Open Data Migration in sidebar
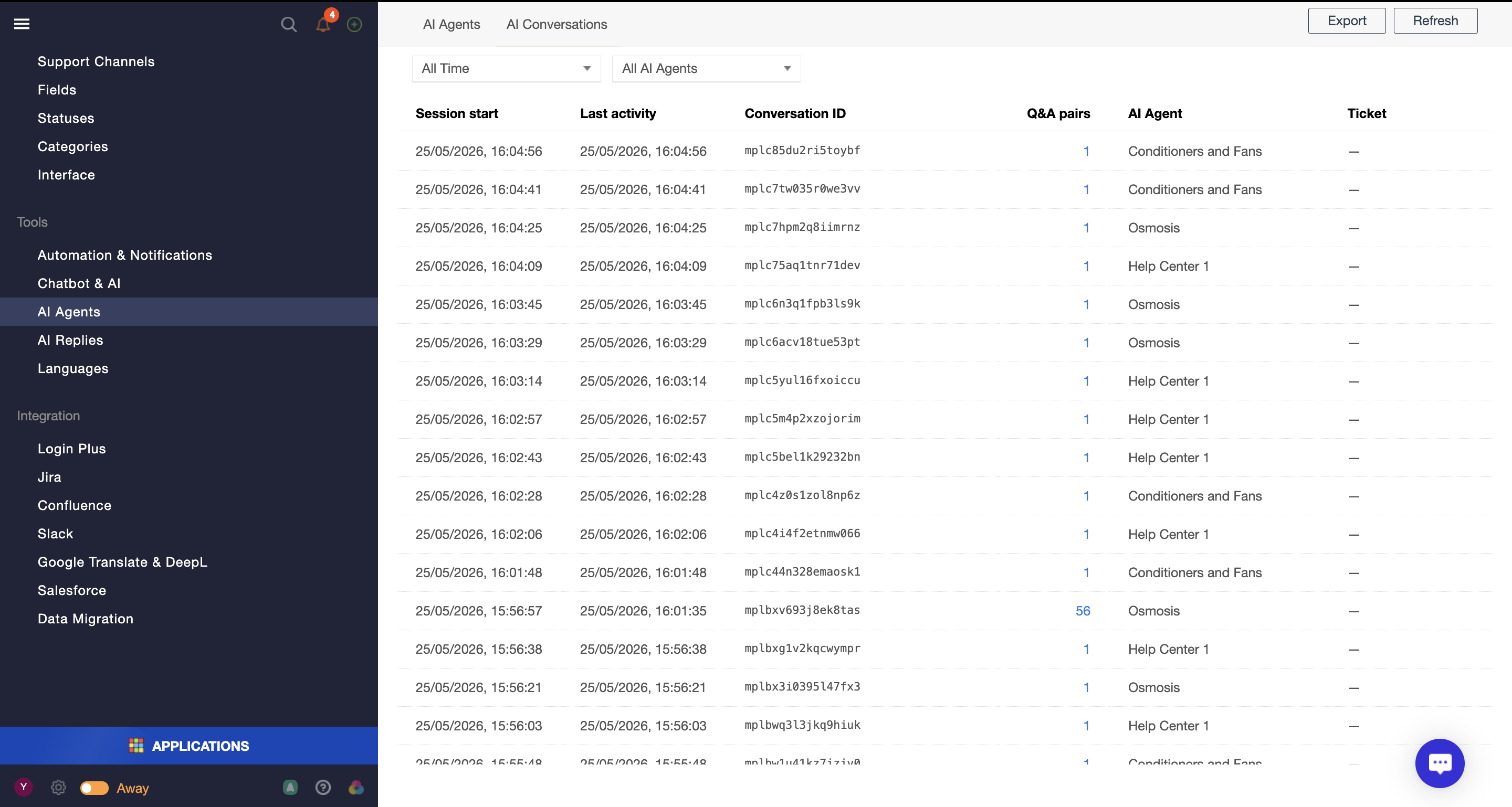 click(x=86, y=619)
